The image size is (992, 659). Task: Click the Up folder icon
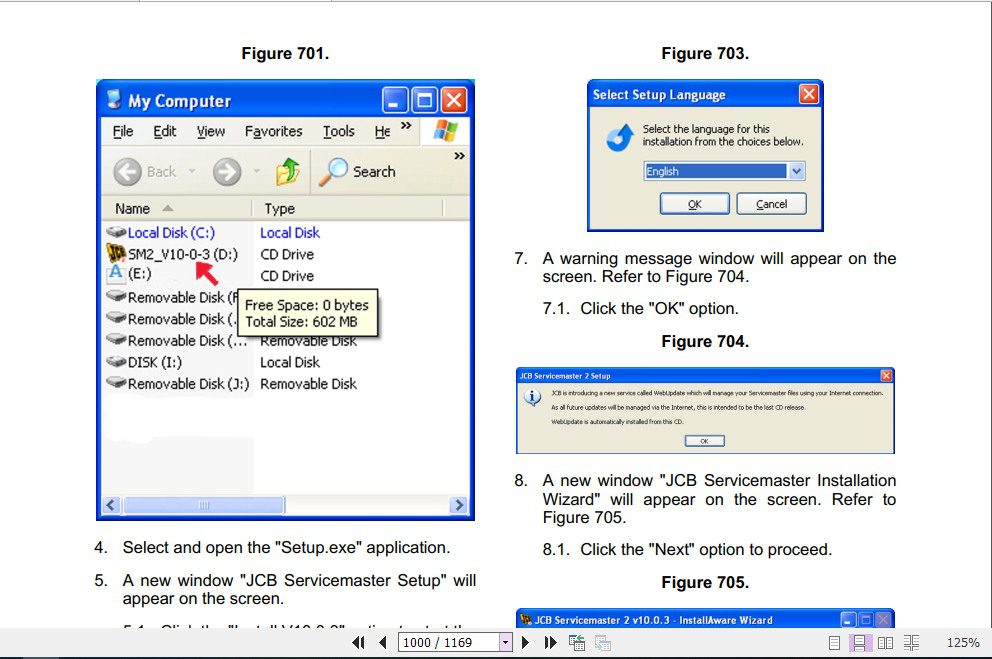pos(288,171)
